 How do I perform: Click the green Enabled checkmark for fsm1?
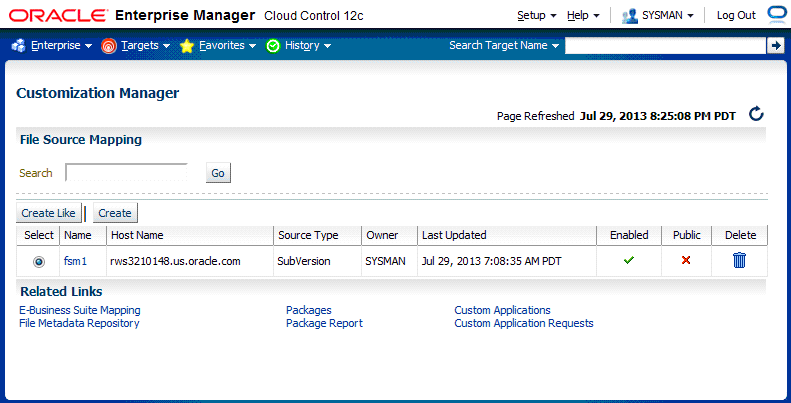pyautogui.click(x=629, y=261)
